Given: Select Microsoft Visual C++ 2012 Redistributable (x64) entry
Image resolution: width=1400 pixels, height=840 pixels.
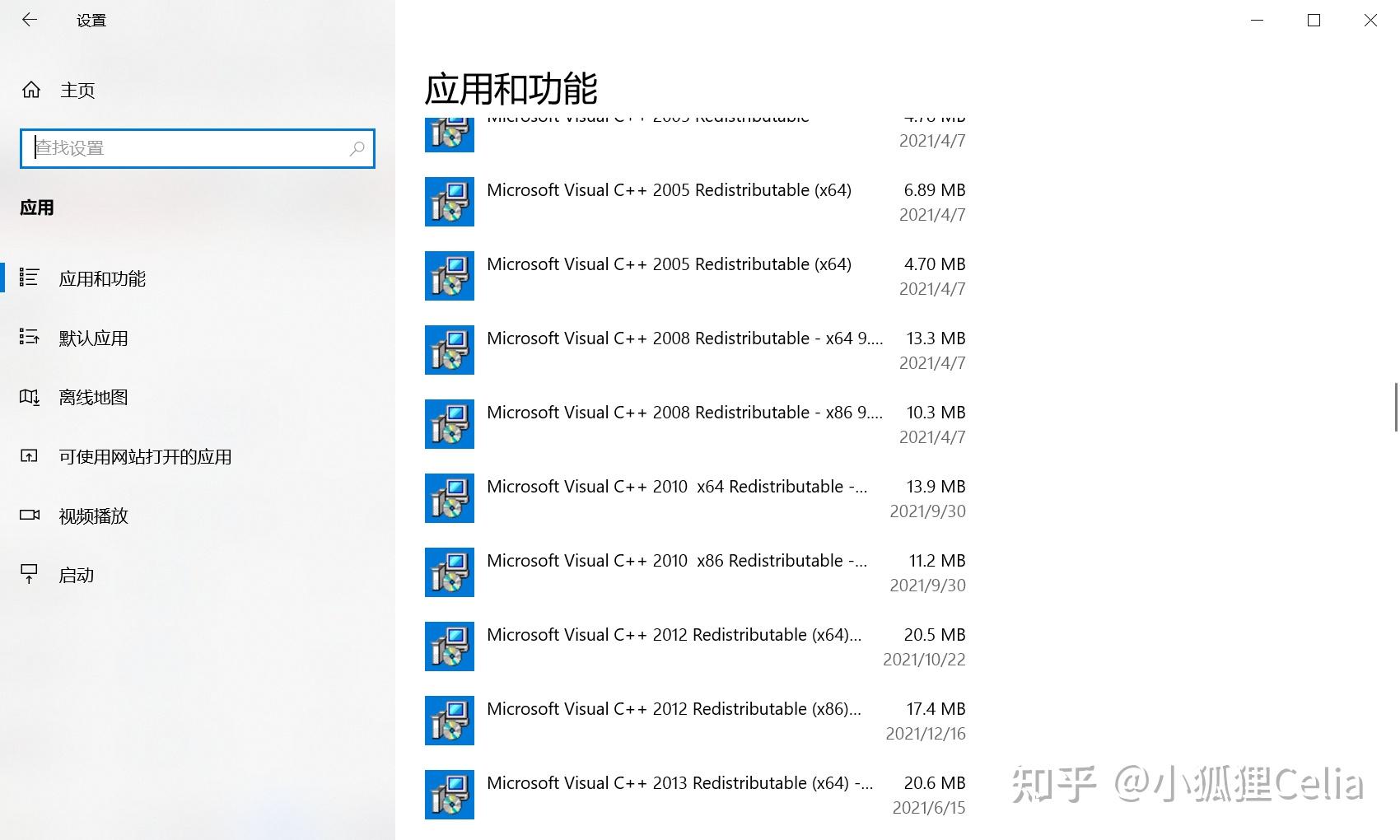Looking at the screenshot, I should pos(674,634).
